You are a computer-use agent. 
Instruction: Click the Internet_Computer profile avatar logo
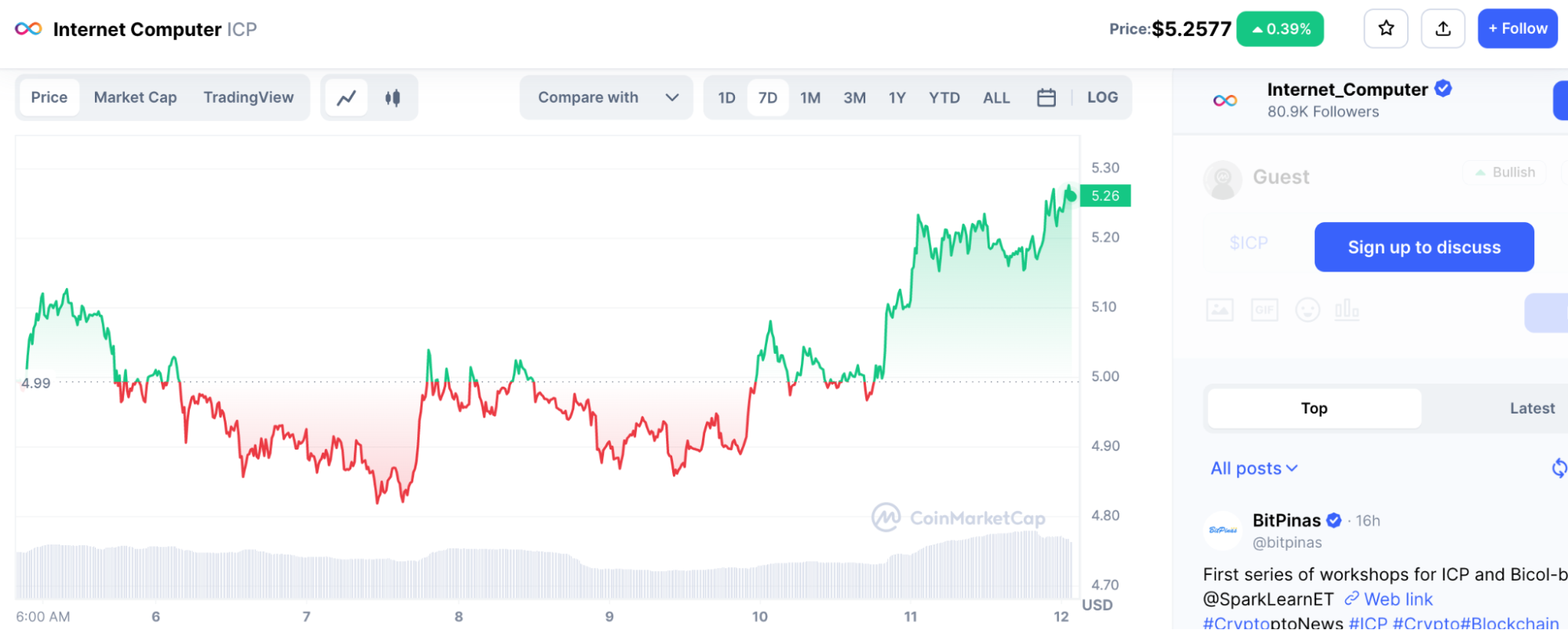(x=1225, y=100)
